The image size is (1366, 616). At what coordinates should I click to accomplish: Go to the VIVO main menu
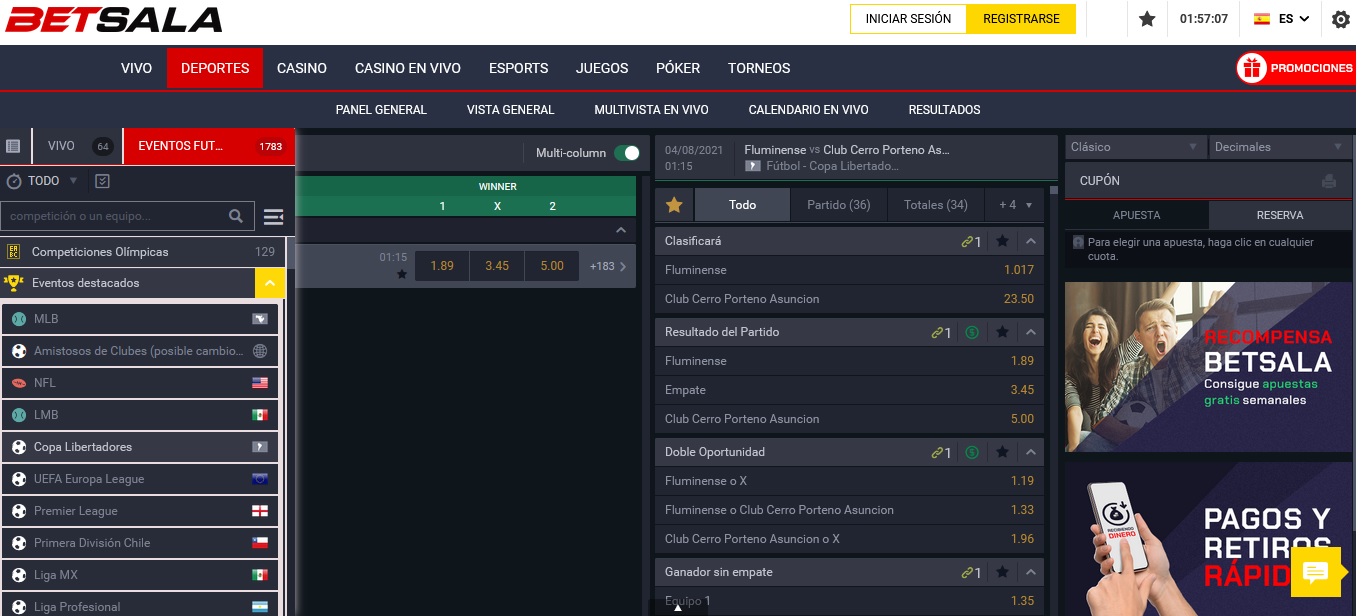coord(136,68)
